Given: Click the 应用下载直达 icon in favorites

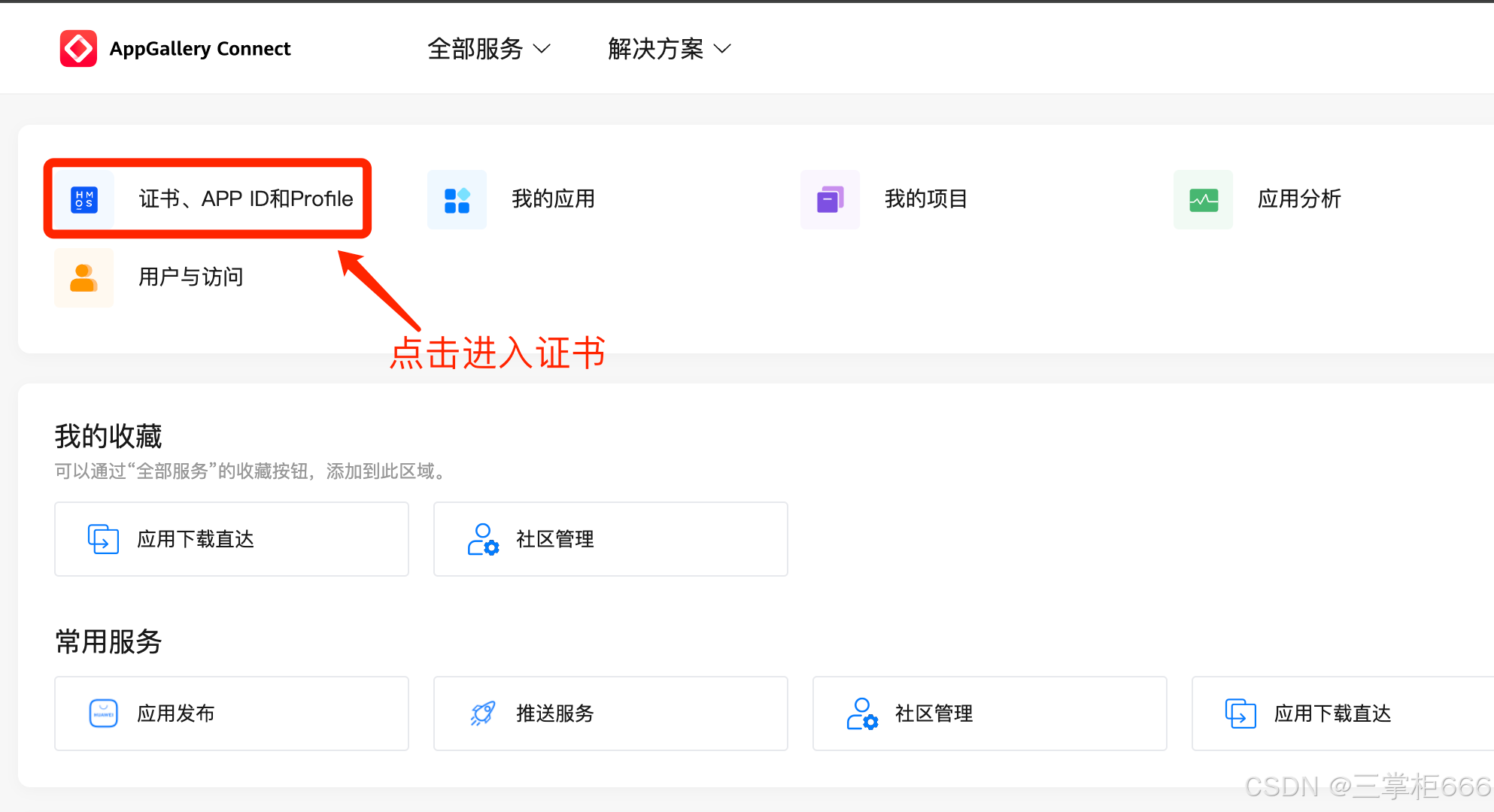Looking at the screenshot, I should coord(103,539).
